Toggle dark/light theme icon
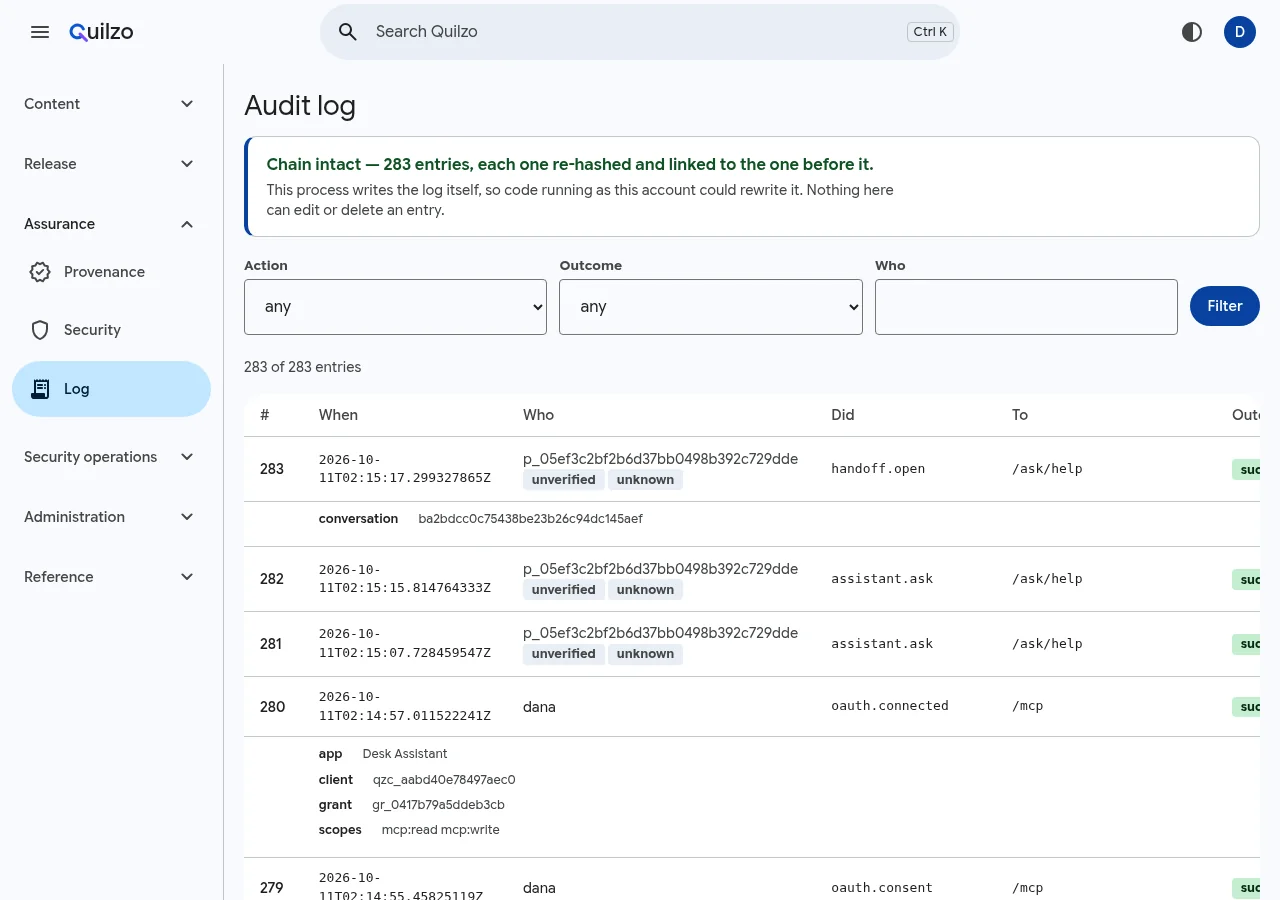 1192,32
